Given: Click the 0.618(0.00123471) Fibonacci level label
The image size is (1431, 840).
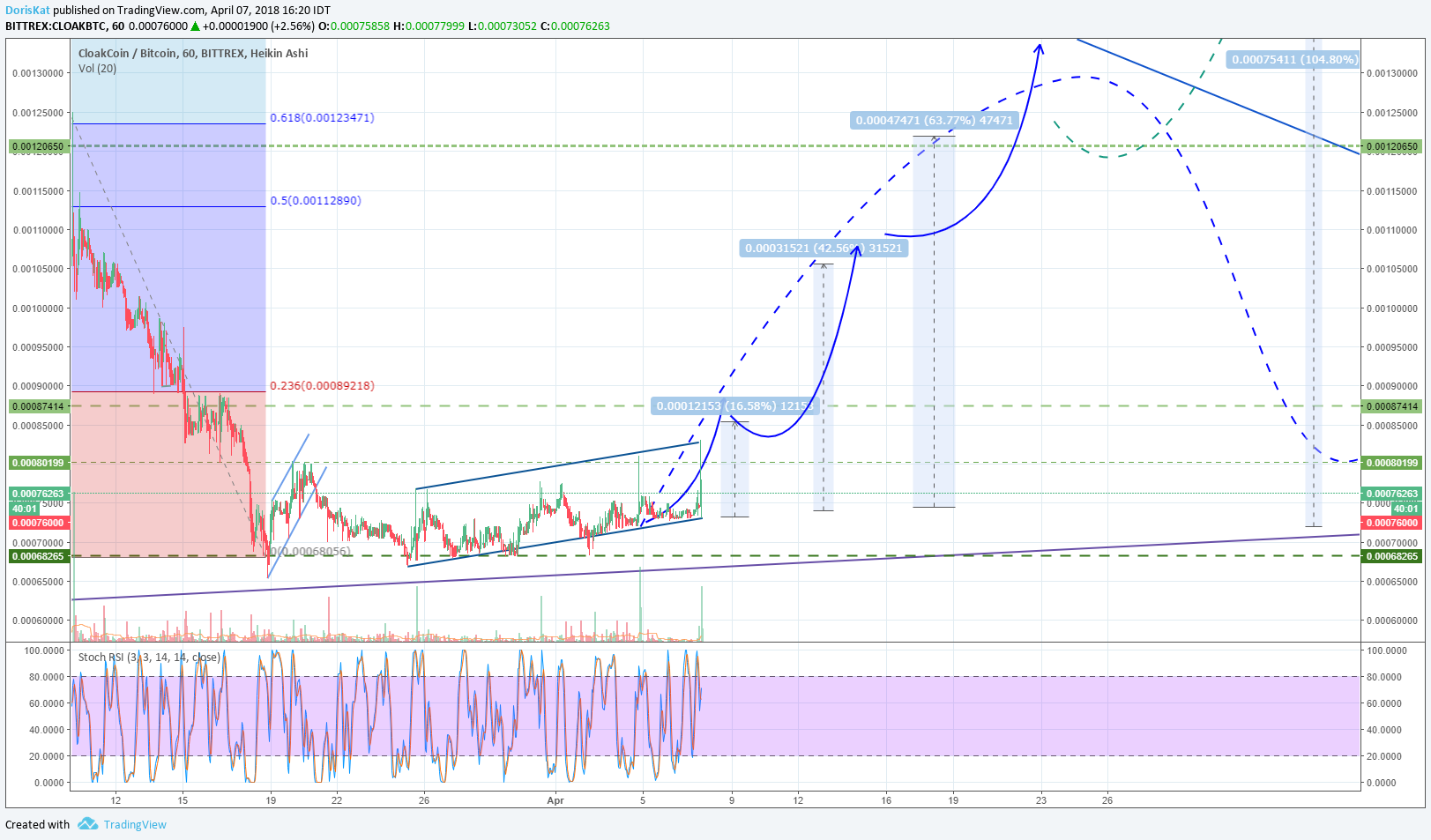Looking at the screenshot, I should [322, 117].
